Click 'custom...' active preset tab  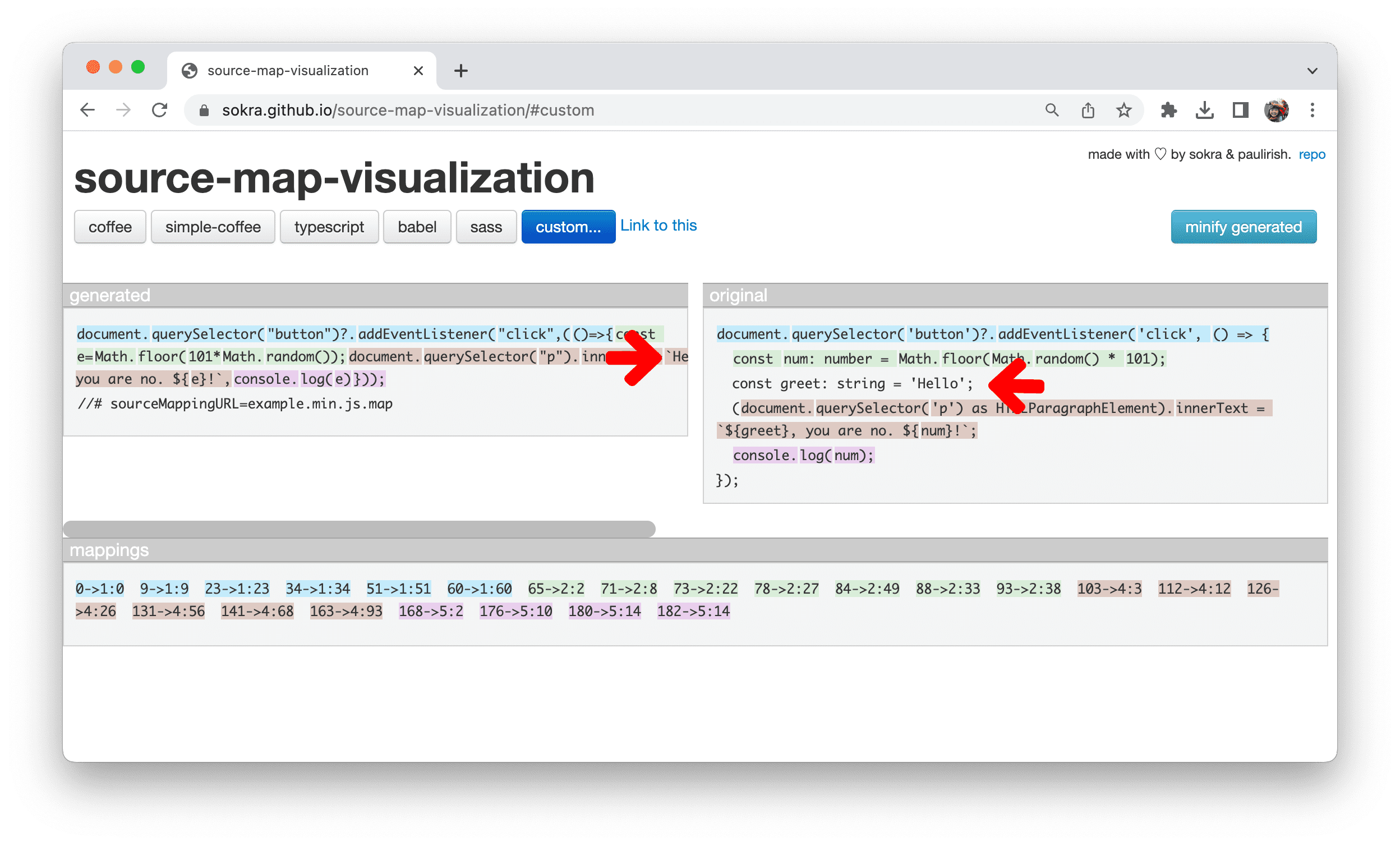564,226
